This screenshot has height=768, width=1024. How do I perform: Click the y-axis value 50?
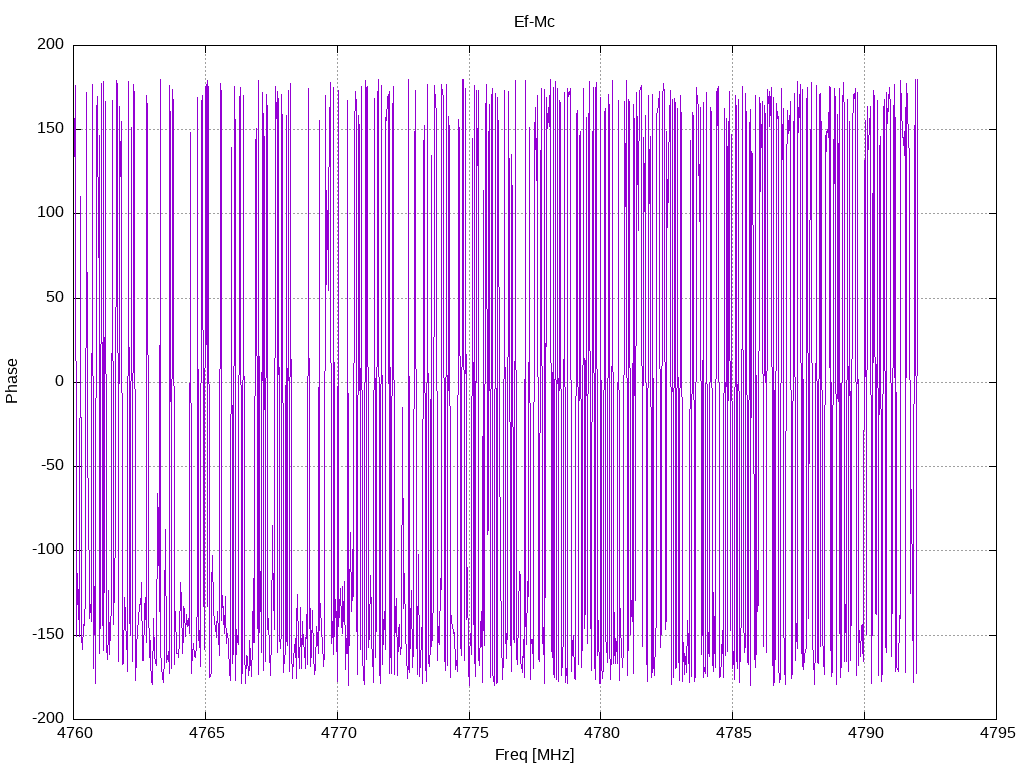click(x=55, y=297)
